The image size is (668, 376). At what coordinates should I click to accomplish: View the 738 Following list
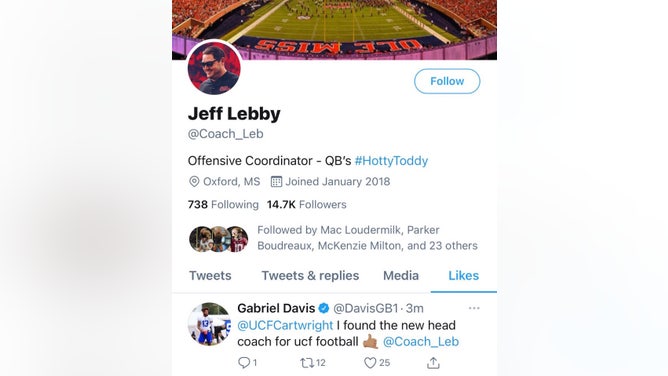click(x=223, y=205)
